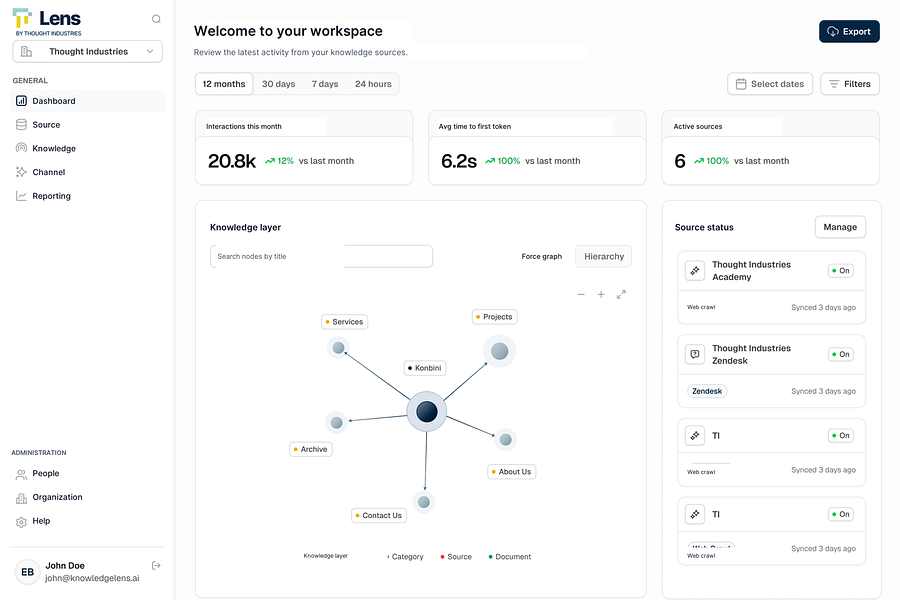
Task: Click the EB user avatar
Action: coord(27,572)
